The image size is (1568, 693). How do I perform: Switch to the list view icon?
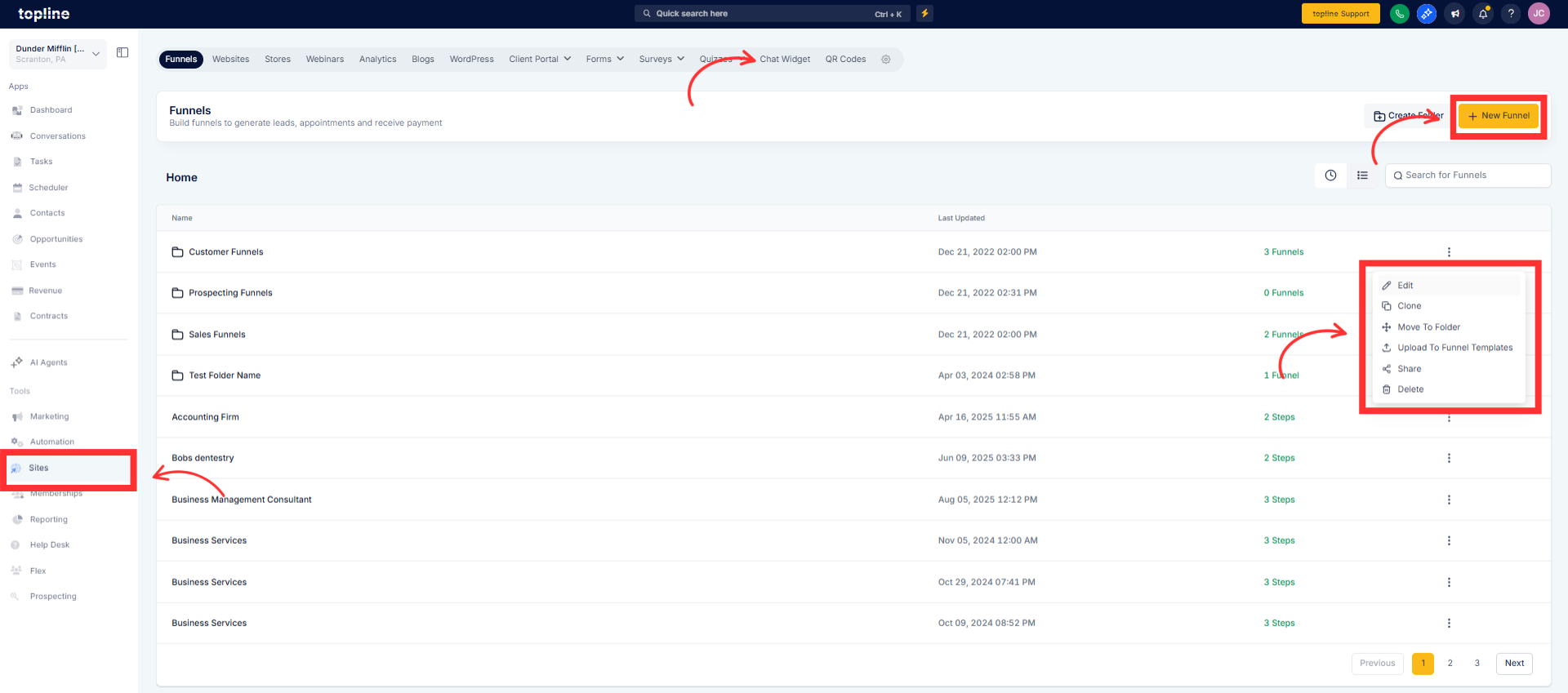(x=1362, y=175)
